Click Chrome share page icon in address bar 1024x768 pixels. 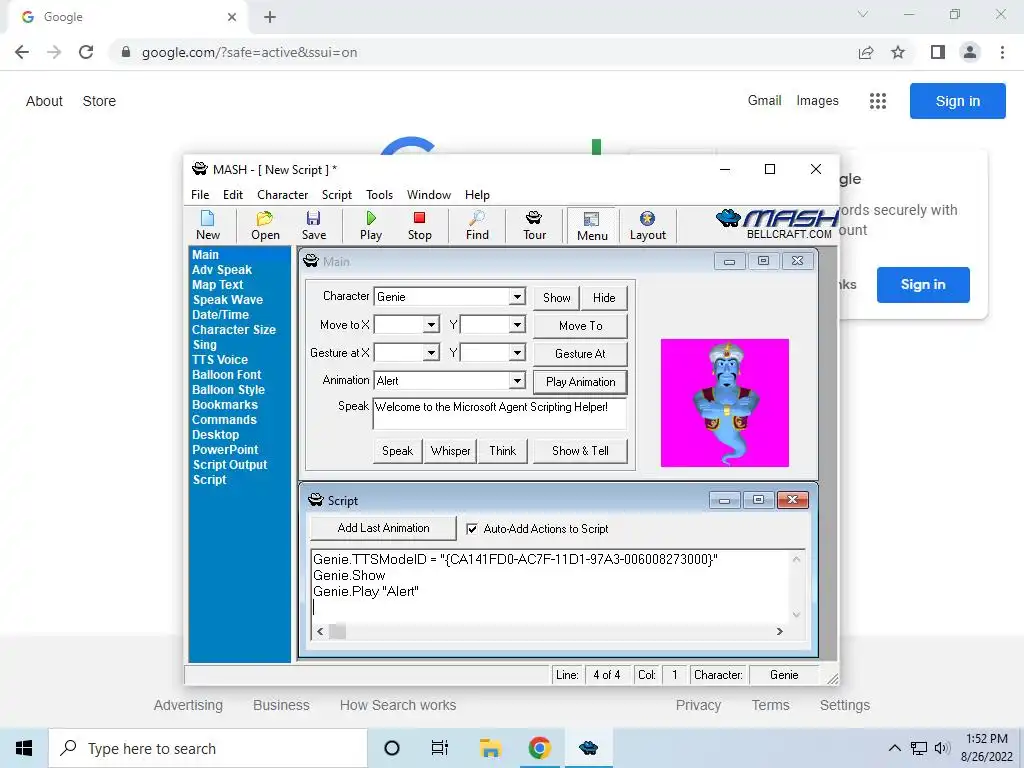point(866,52)
